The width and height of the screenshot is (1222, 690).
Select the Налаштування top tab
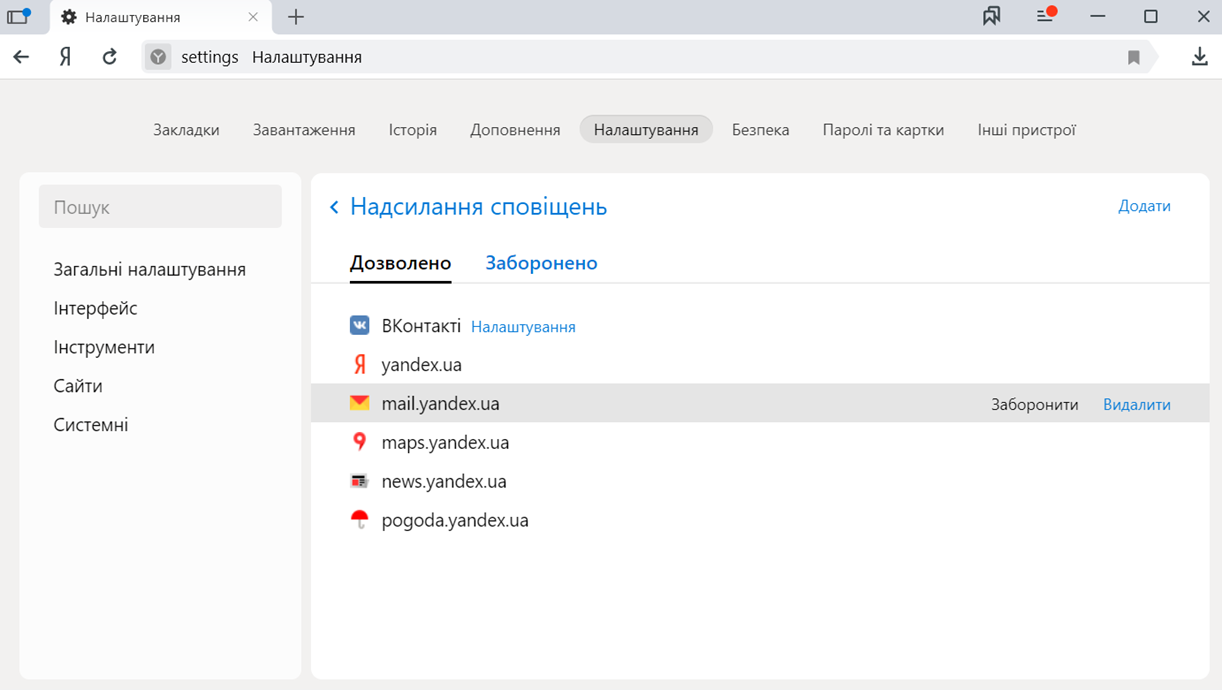coord(646,129)
